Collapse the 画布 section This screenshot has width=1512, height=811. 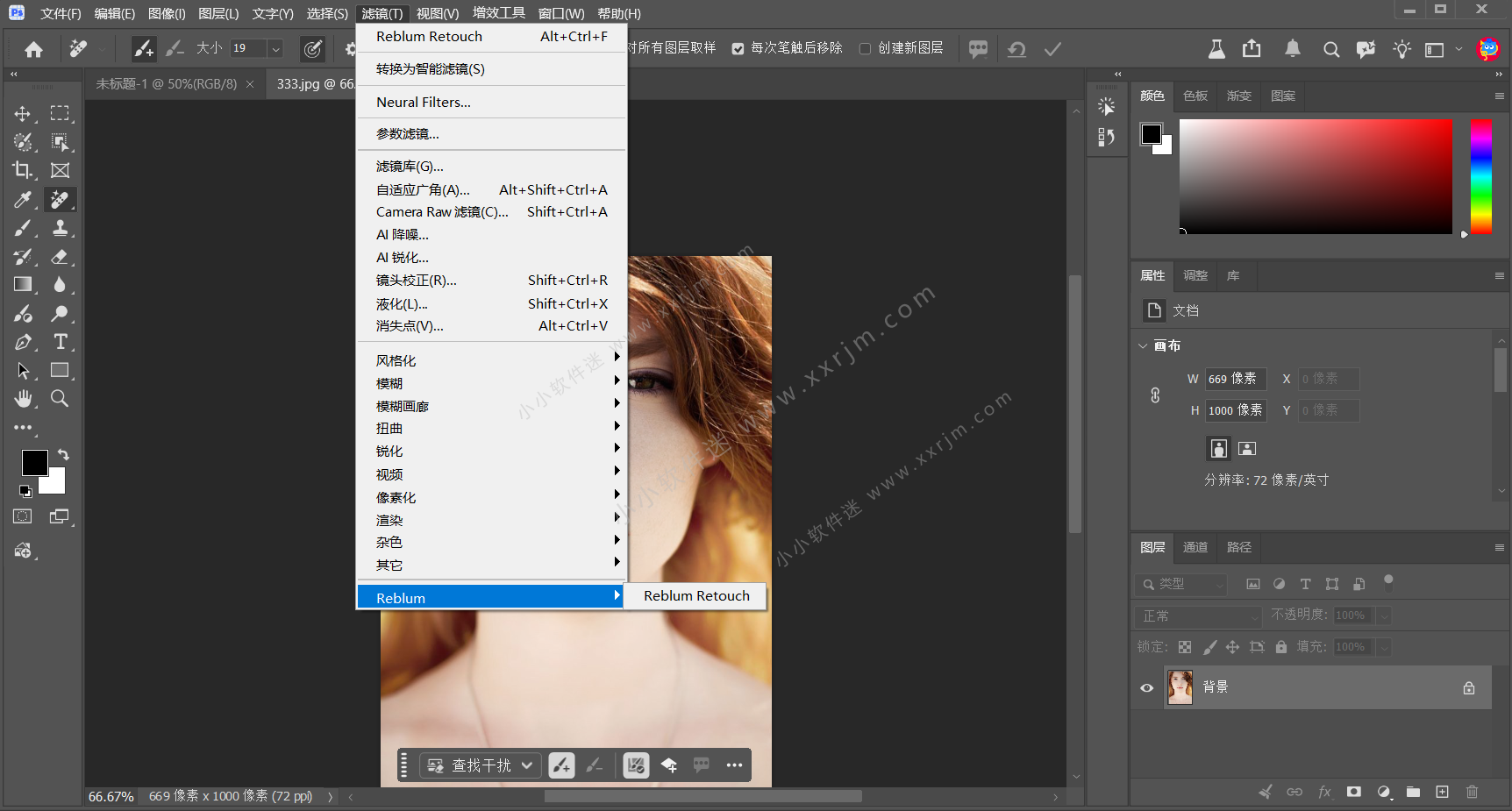(x=1143, y=345)
